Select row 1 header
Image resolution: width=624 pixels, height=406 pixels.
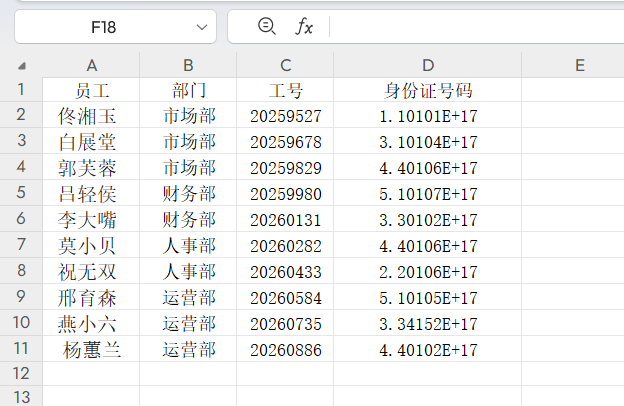(x=21, y=90)
